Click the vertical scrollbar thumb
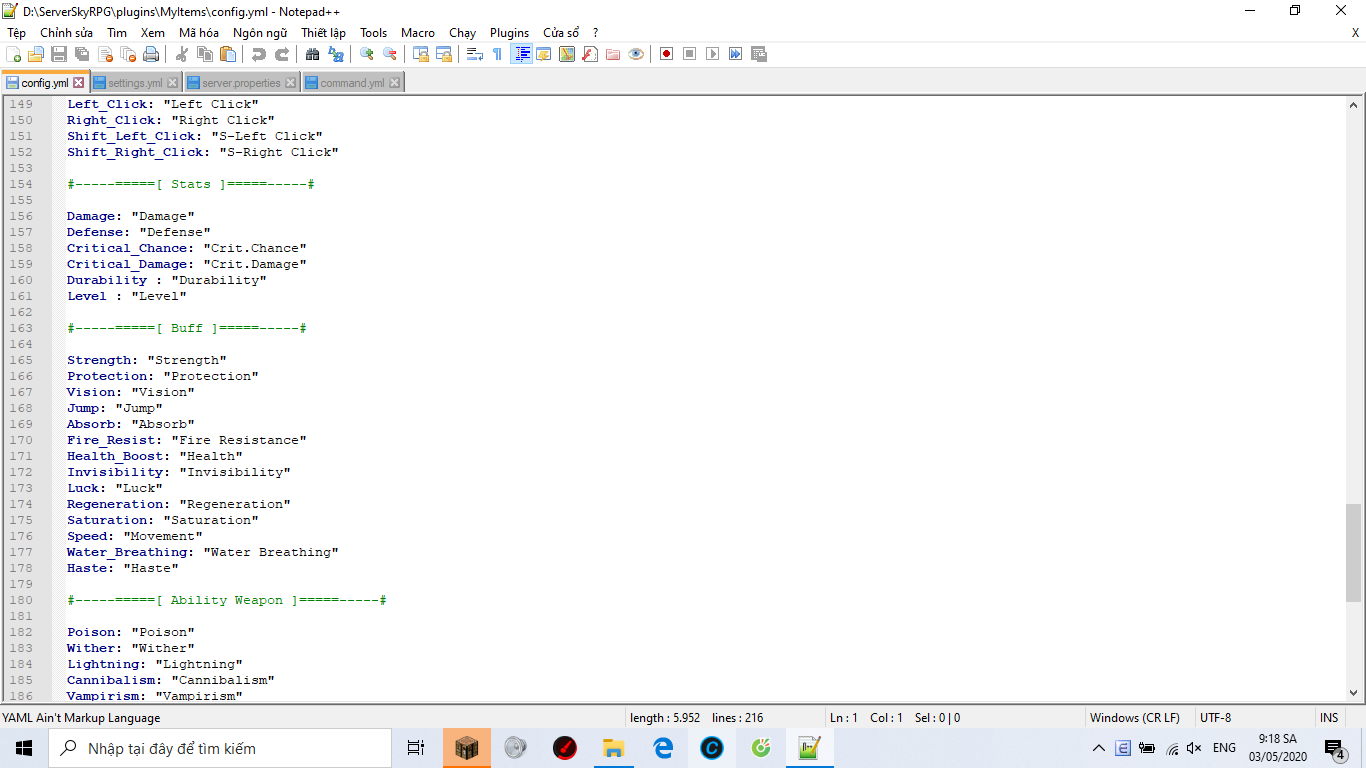This screenshot has width=1366, height=768. coord(1354,552)
